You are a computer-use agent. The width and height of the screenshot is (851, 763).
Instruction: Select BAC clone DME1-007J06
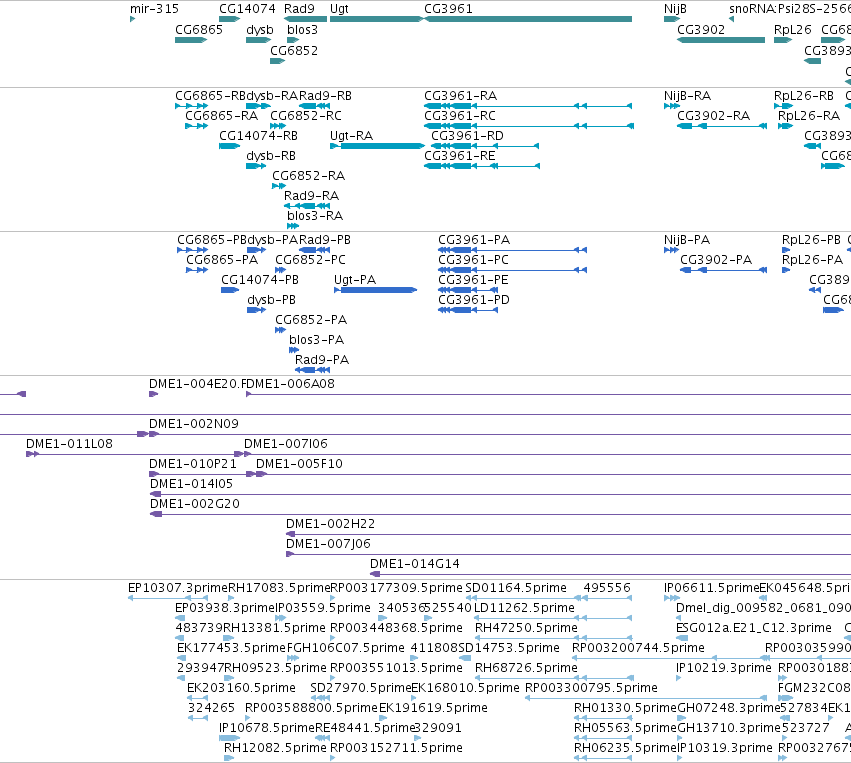[x=328, y=544]
